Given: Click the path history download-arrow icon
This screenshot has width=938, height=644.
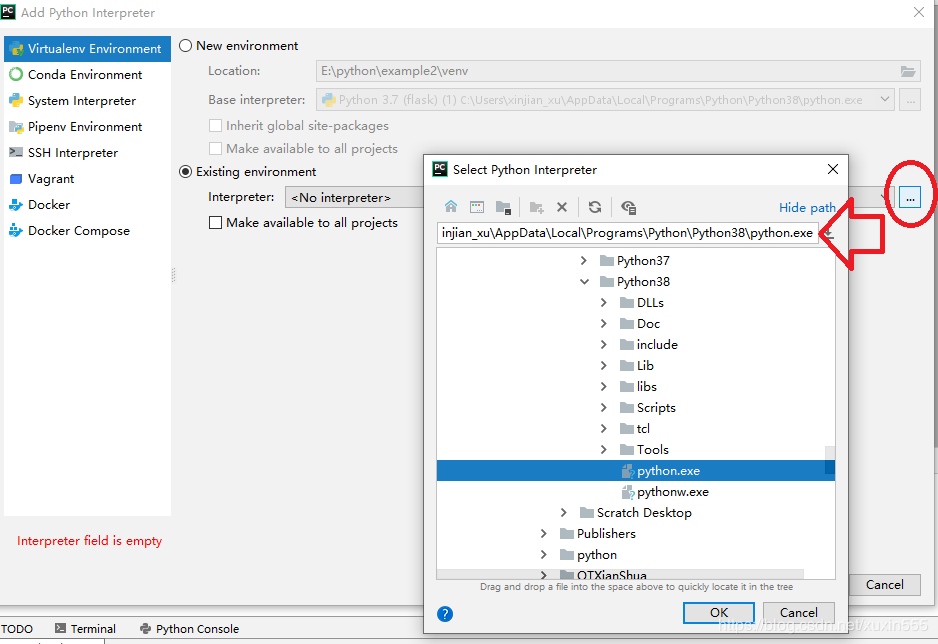Looking at the screenshot, I should click(x=829, y=233).
